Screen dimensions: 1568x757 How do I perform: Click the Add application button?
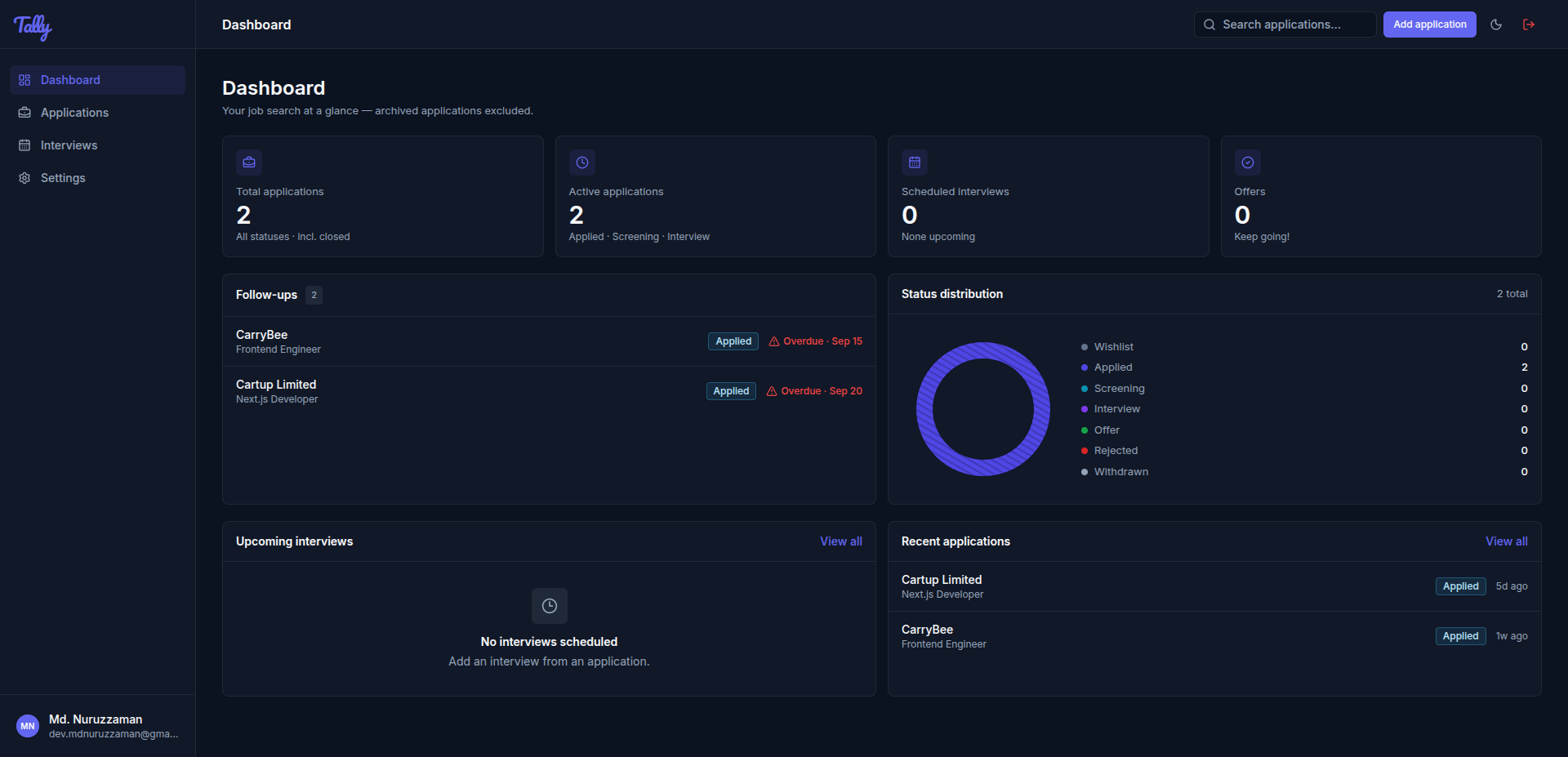tap(1429, 24)
